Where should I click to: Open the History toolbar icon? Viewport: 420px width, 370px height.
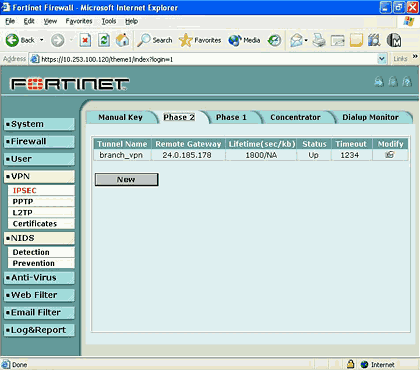coord(275,40)
